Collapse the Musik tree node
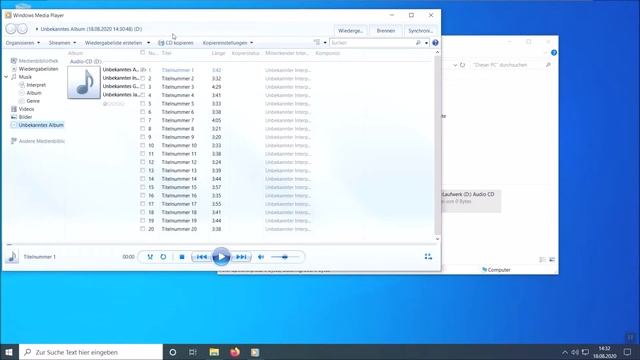This screenshot has width=640, height=360. pyautogui.click(x=7, y=77)
